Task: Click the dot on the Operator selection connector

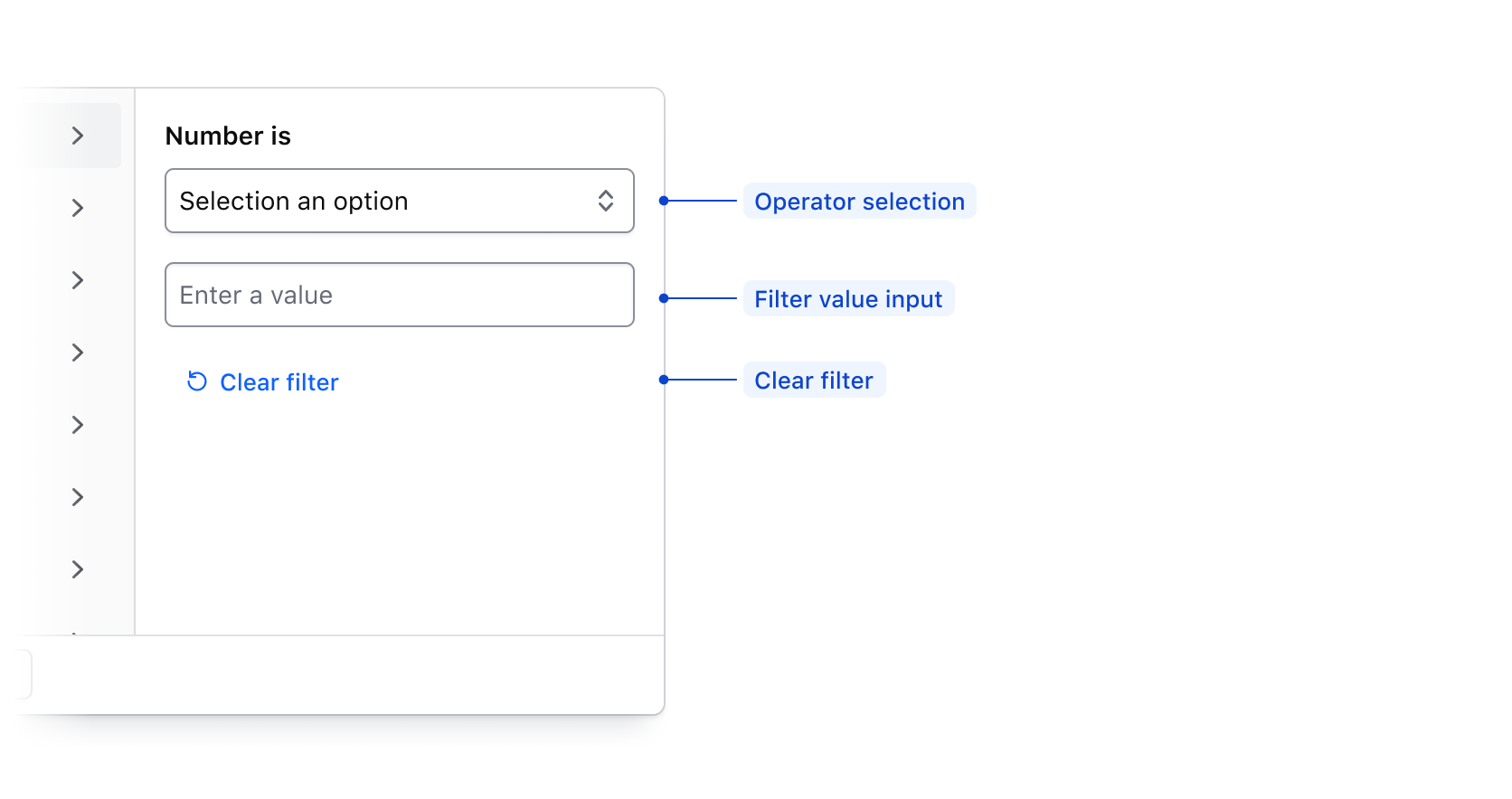Action: point(664,201)
